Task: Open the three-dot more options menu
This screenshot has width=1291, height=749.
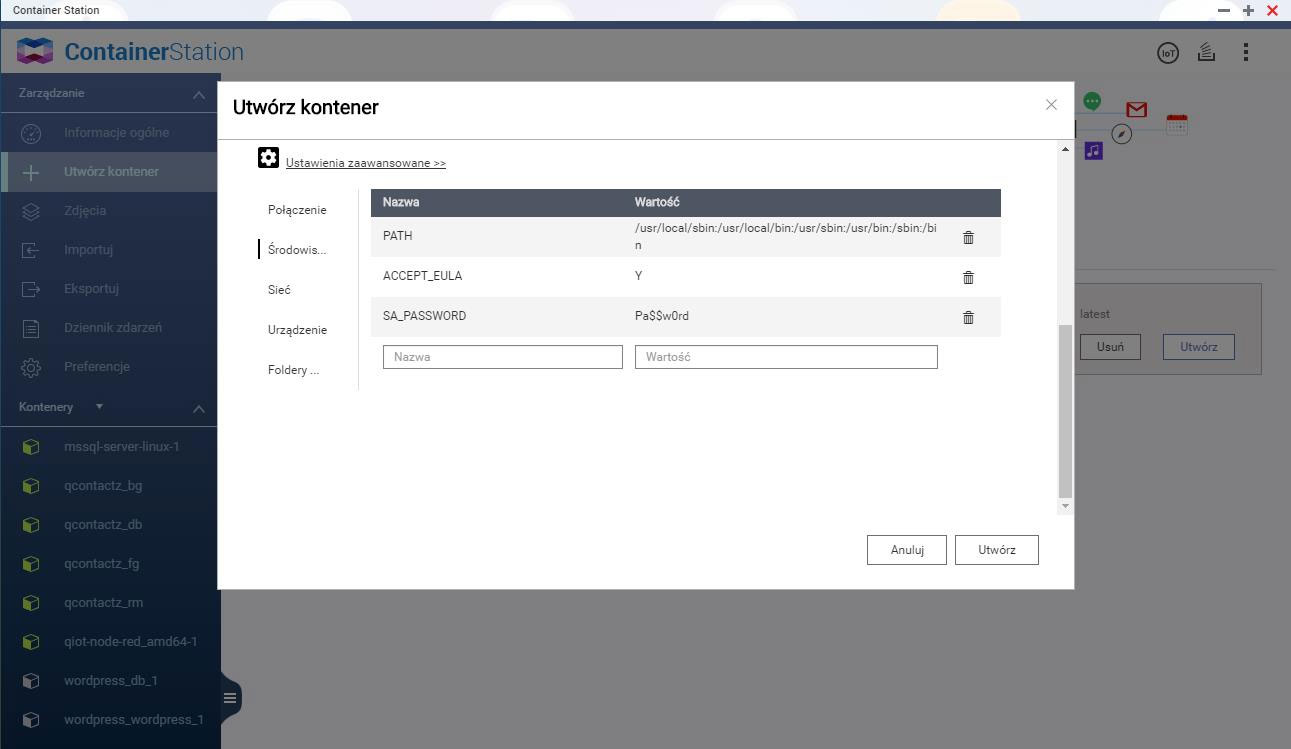Action: [1245, 52]
